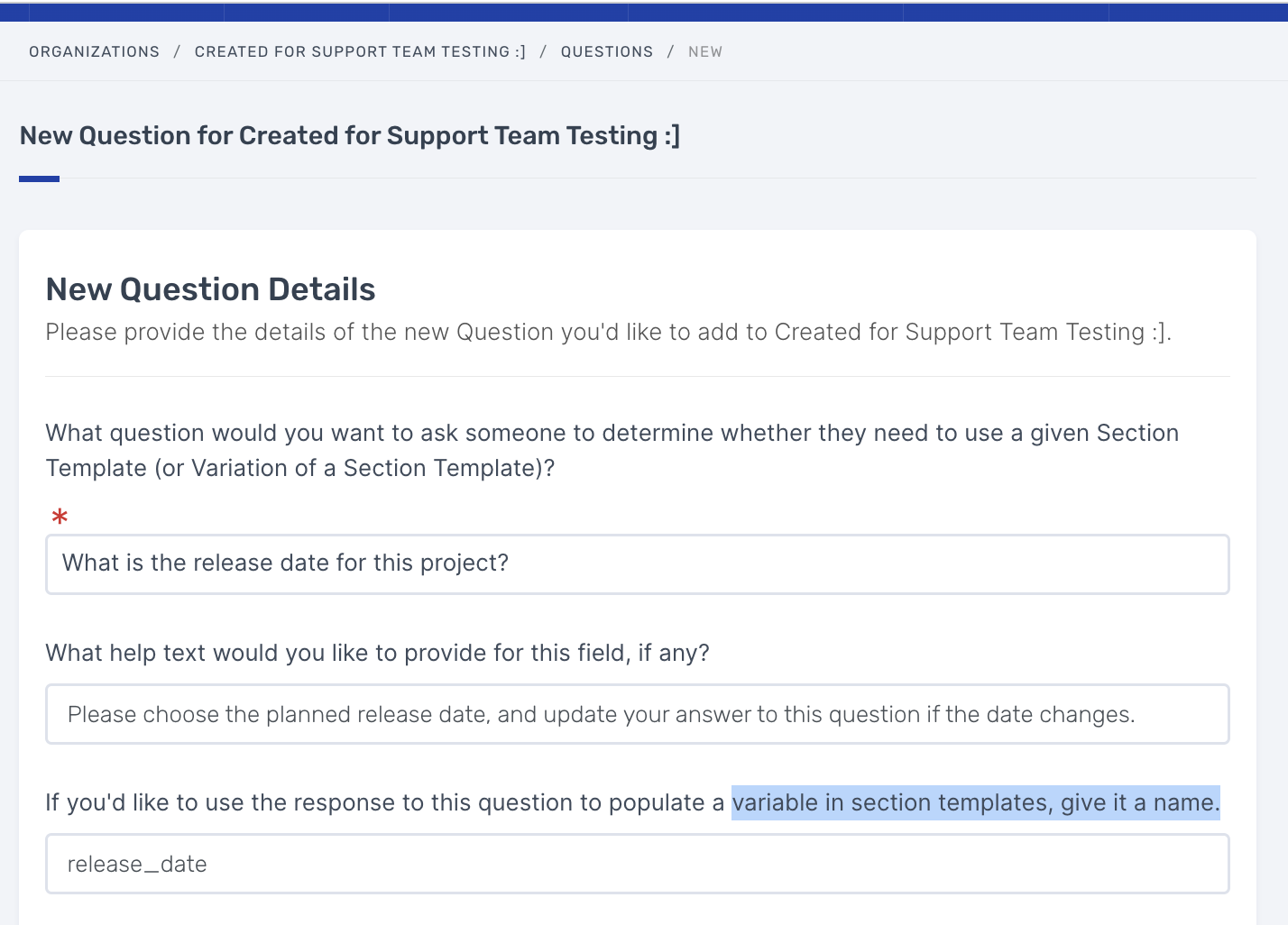1288x925 pixels.
Task: Open the Organizations breadcrumb link
Action: 94,51
